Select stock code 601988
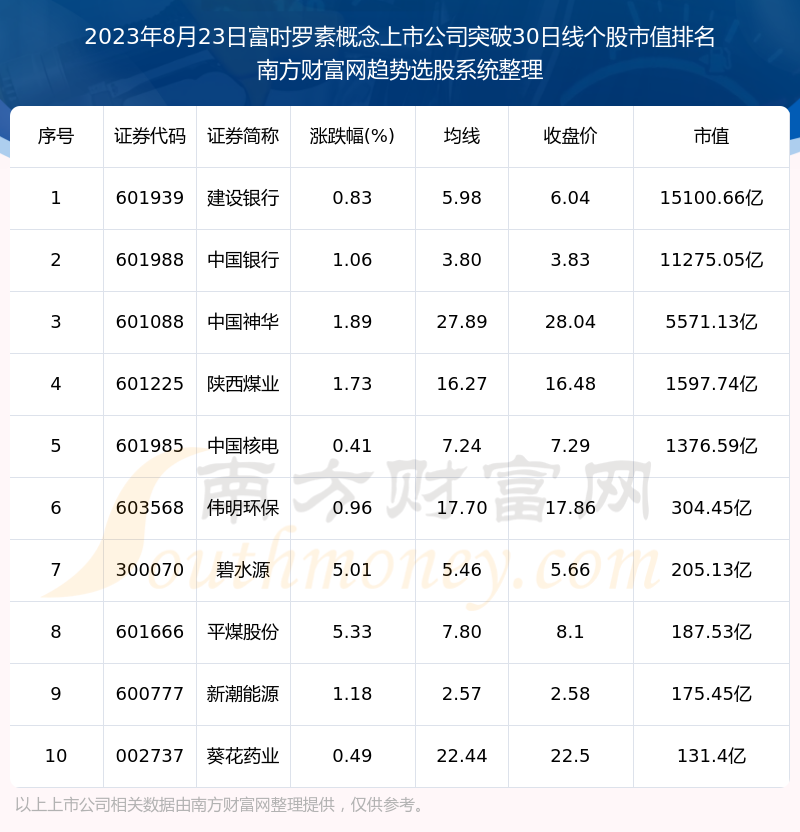The height and width of the screenshot is (832, 800). [x=150, y=260]
